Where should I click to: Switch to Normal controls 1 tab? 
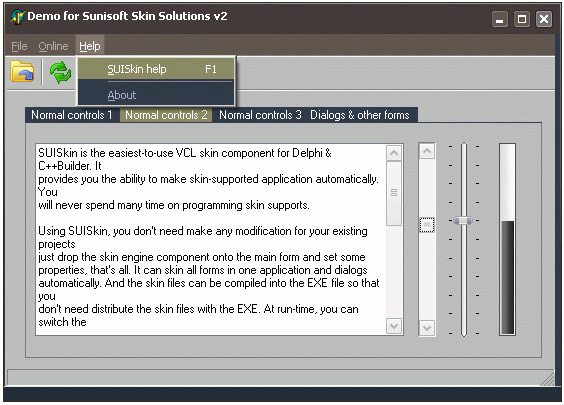point(72,115)
